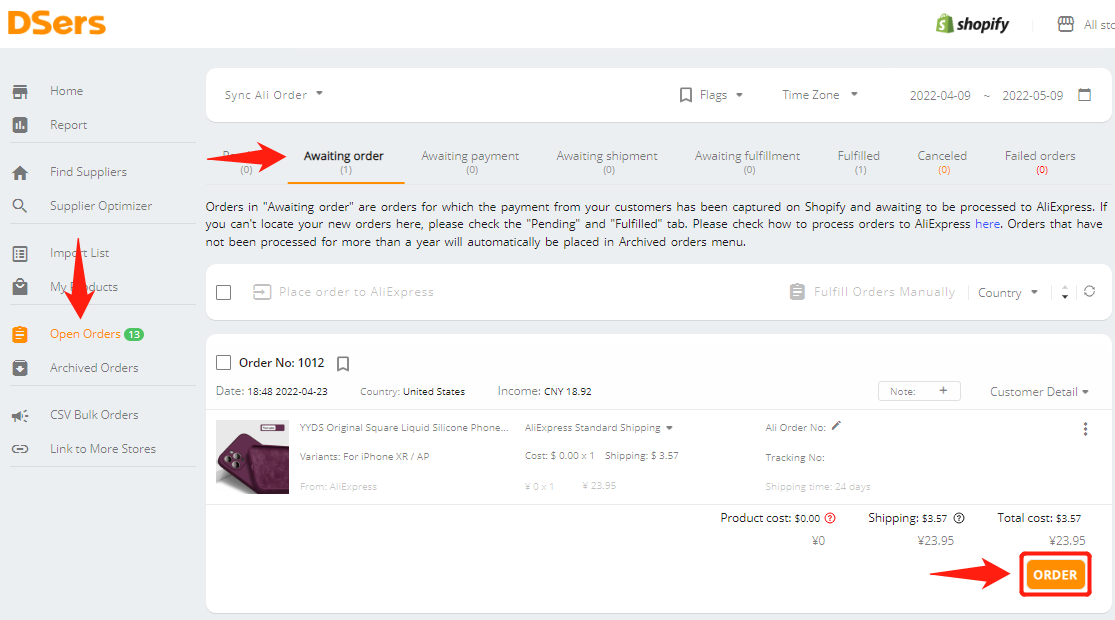Open the Report chart icon
The width and height of the screenshot is (1115, 620).
click(20, 125)
